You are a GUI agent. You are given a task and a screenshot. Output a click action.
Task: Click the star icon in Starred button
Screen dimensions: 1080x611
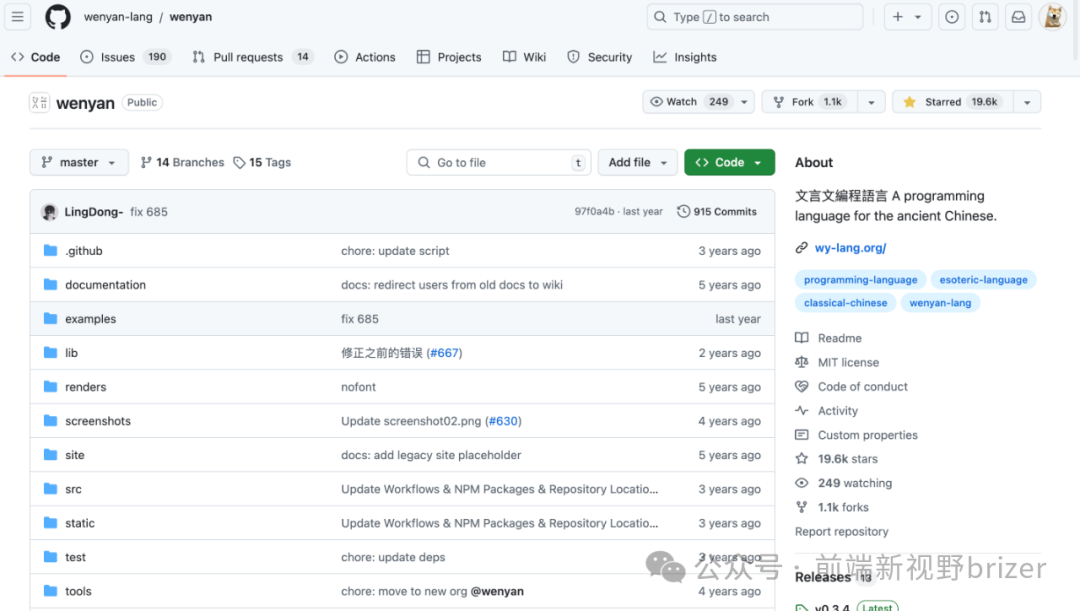pyautogui.click(x=909, y=102)
